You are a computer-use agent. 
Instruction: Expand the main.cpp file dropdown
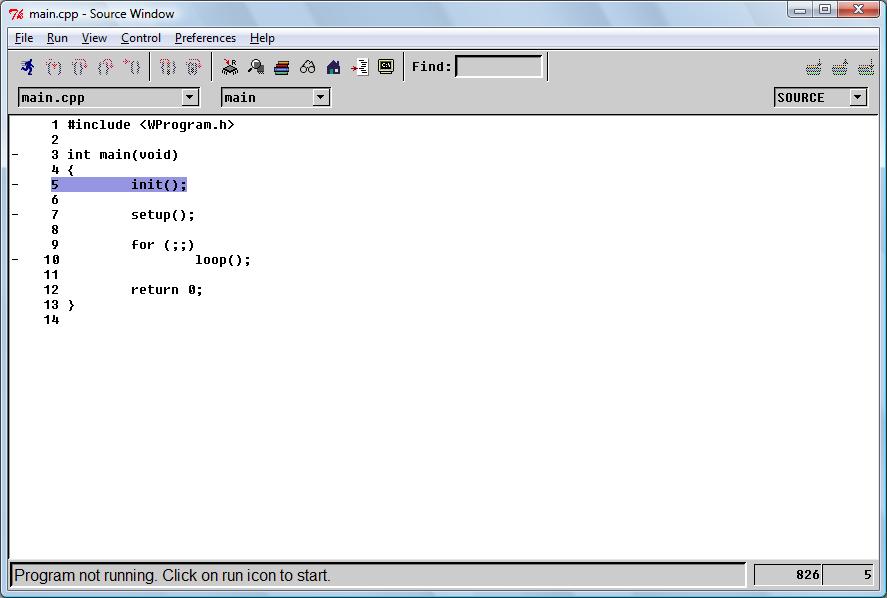pos(190,97)
